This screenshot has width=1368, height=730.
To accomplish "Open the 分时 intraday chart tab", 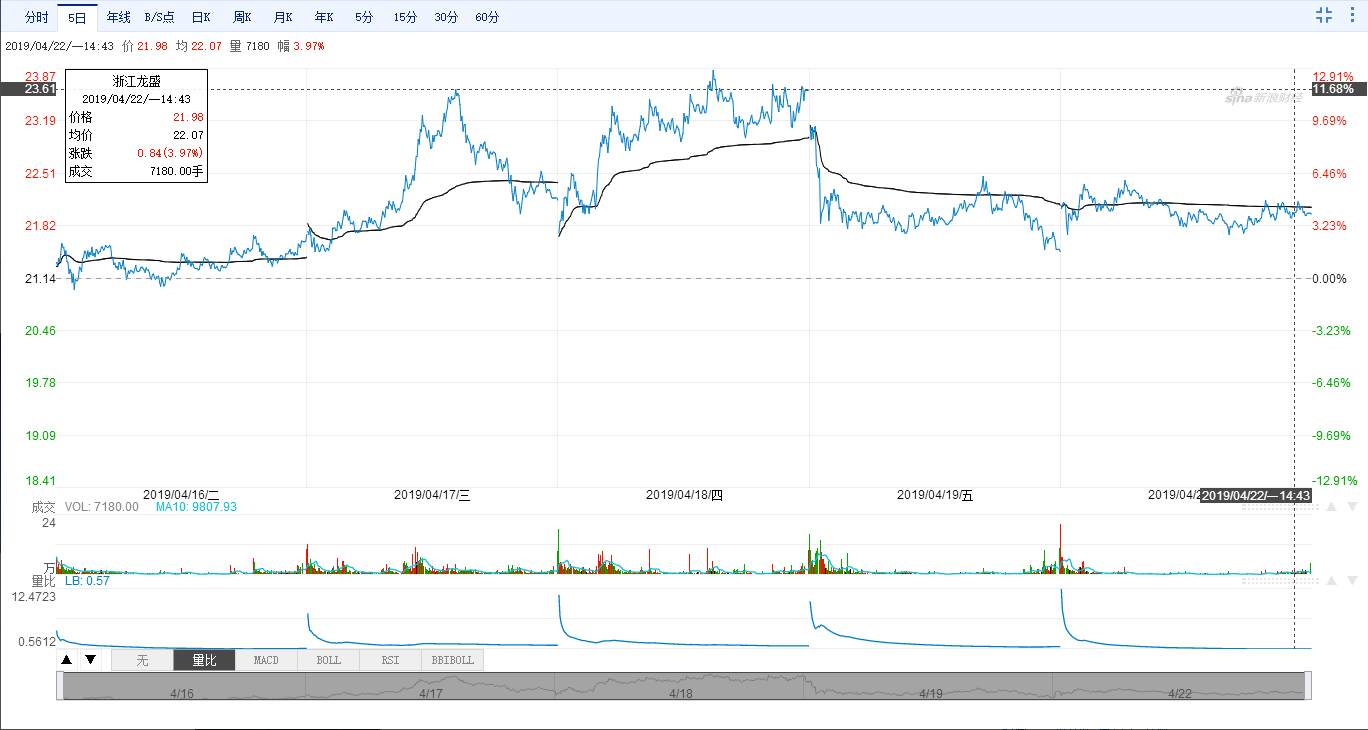I will click(36, 17).
